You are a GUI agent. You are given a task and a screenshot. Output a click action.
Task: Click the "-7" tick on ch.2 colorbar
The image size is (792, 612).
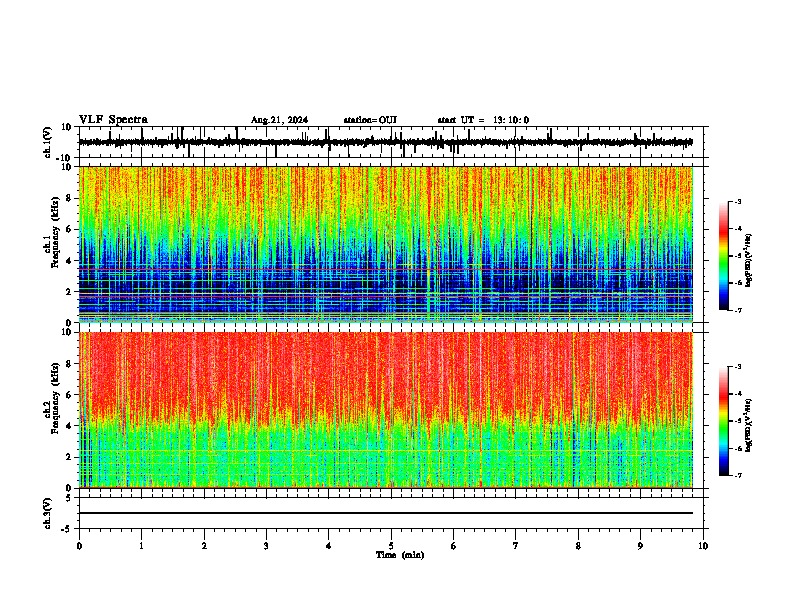(x=738, y=475)
